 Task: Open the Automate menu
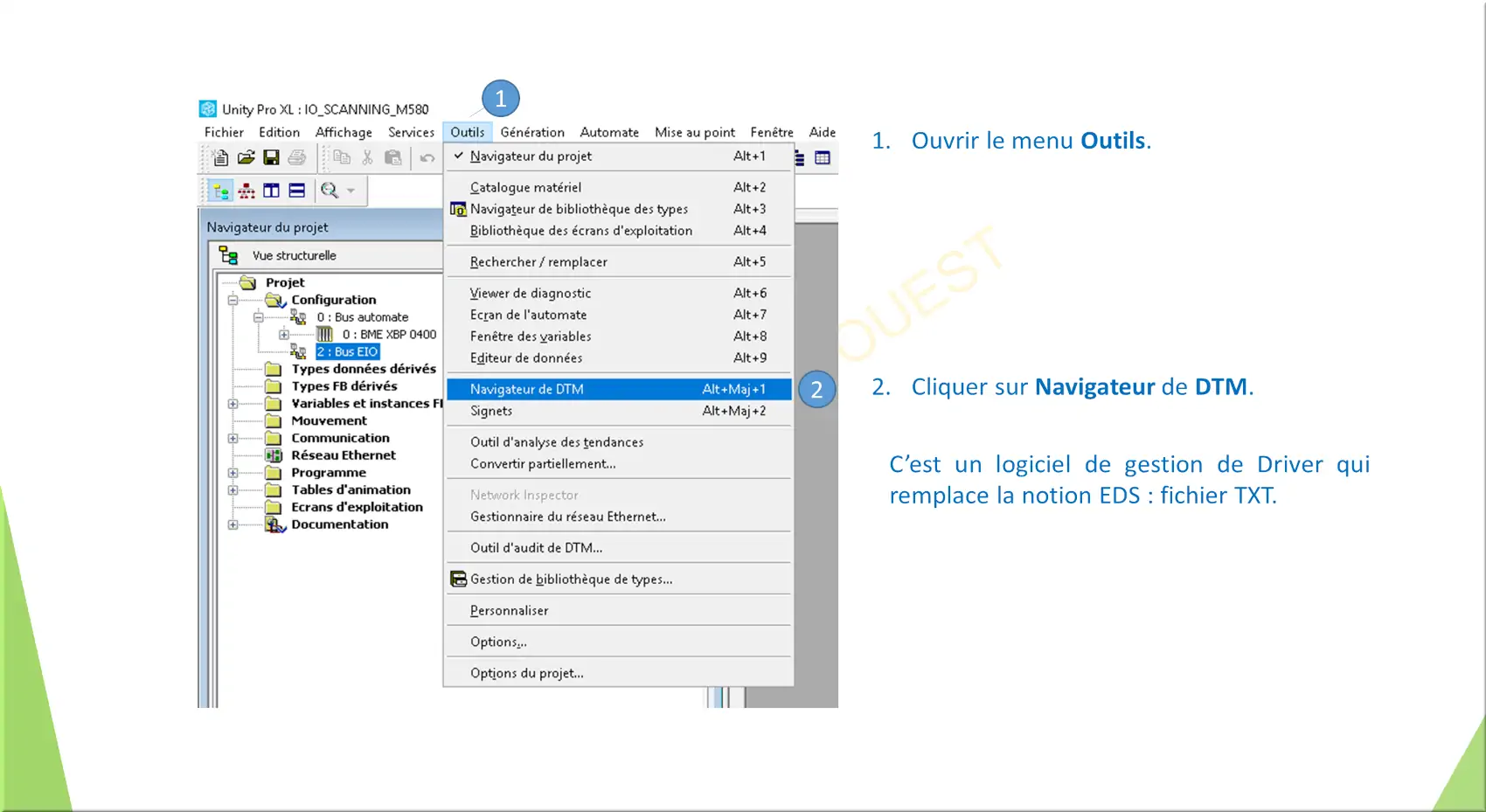coord(609,132)
